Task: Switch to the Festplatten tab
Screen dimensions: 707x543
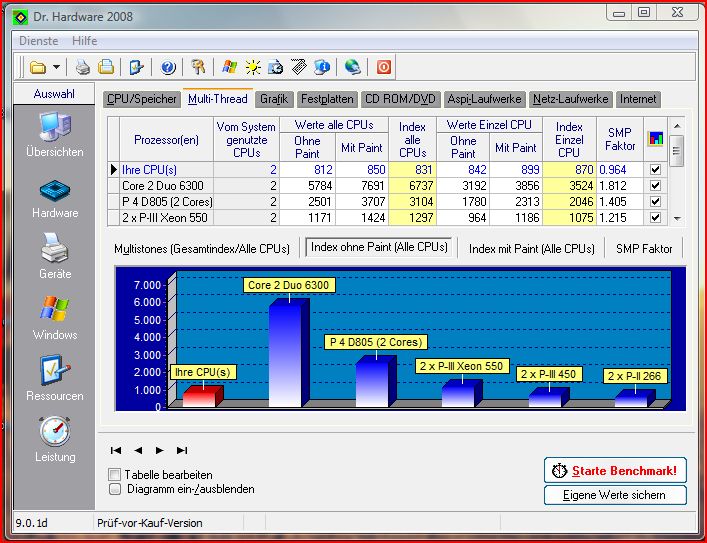Action: [x=327, y=99]
